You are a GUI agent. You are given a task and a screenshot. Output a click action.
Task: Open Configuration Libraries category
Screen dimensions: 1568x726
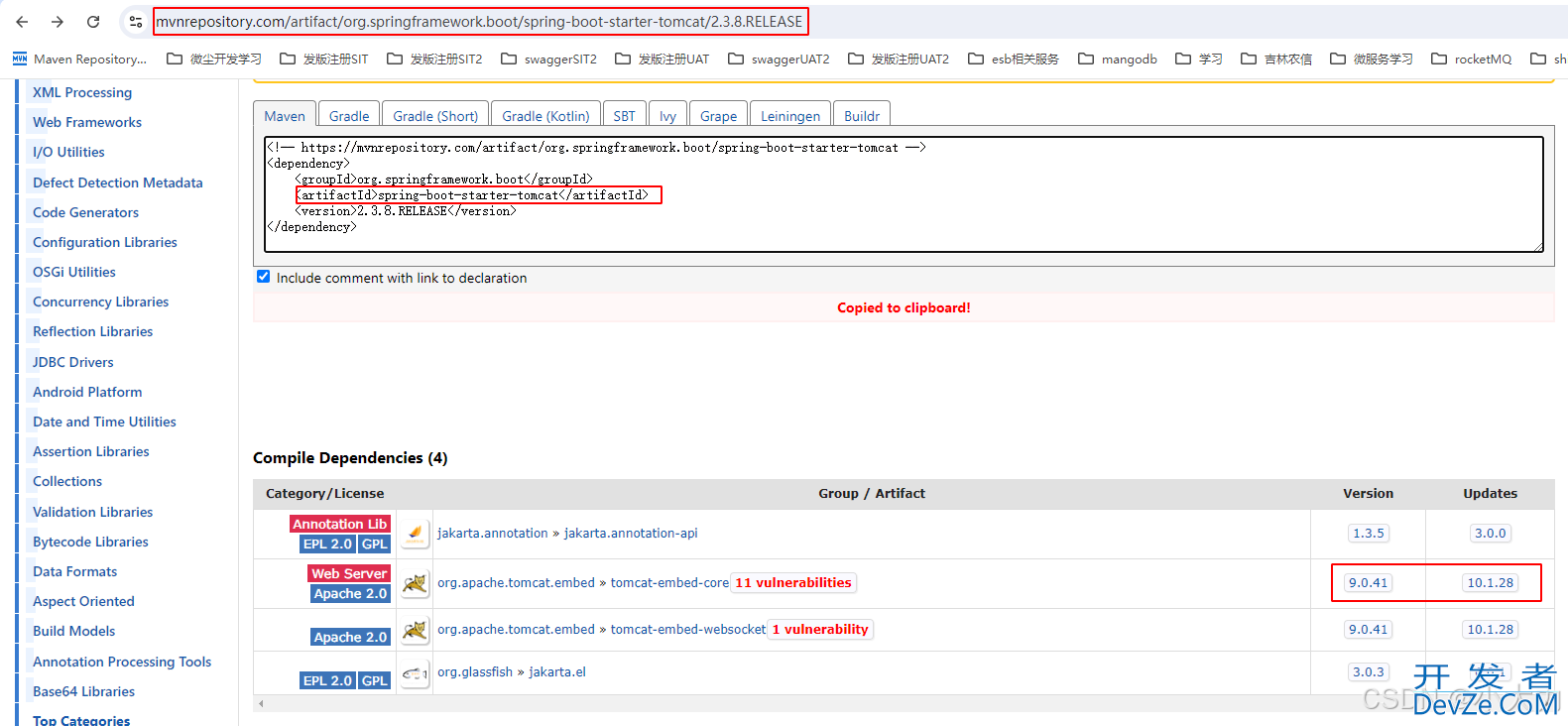(105, 242)
